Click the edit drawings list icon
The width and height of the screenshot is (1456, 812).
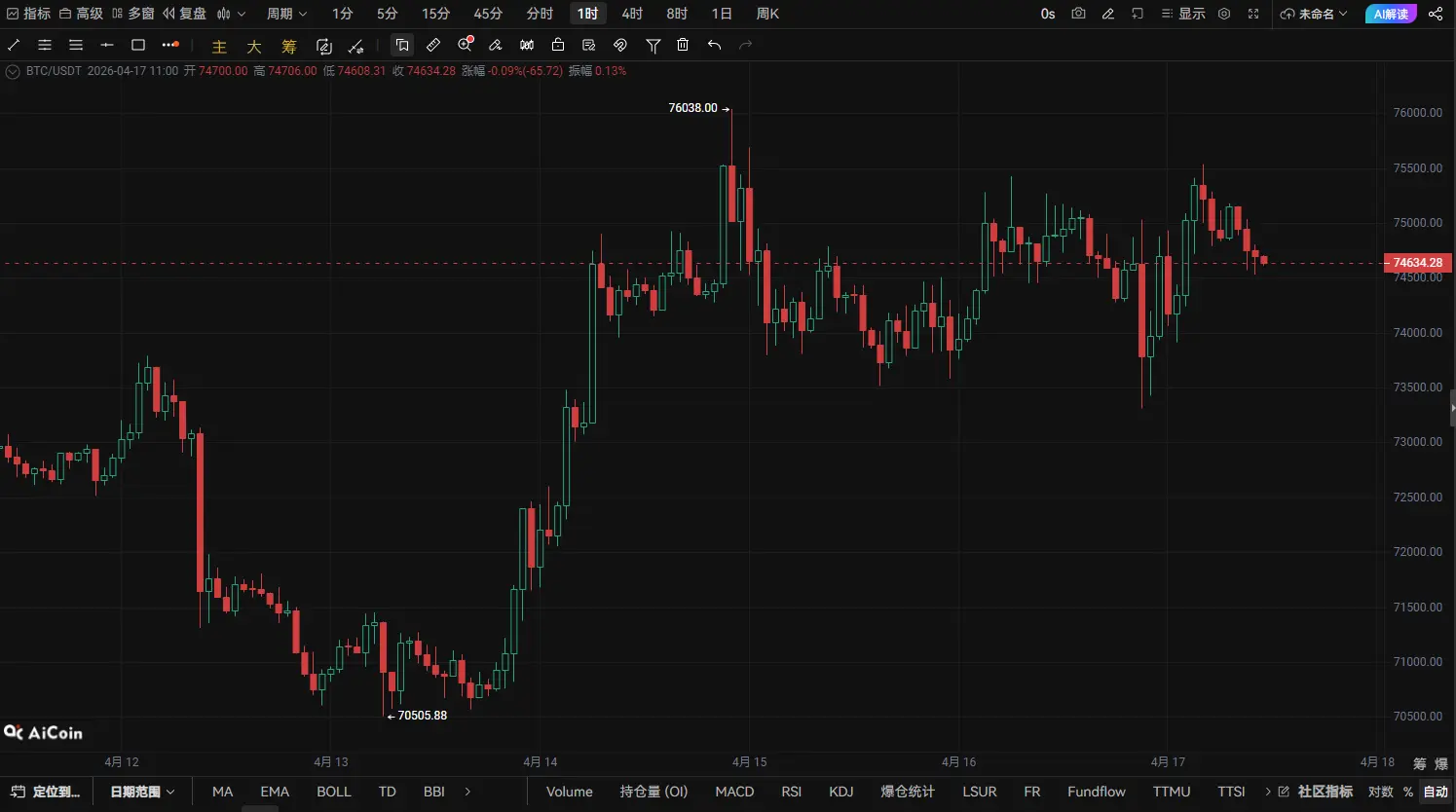click(x=589, y=45)
